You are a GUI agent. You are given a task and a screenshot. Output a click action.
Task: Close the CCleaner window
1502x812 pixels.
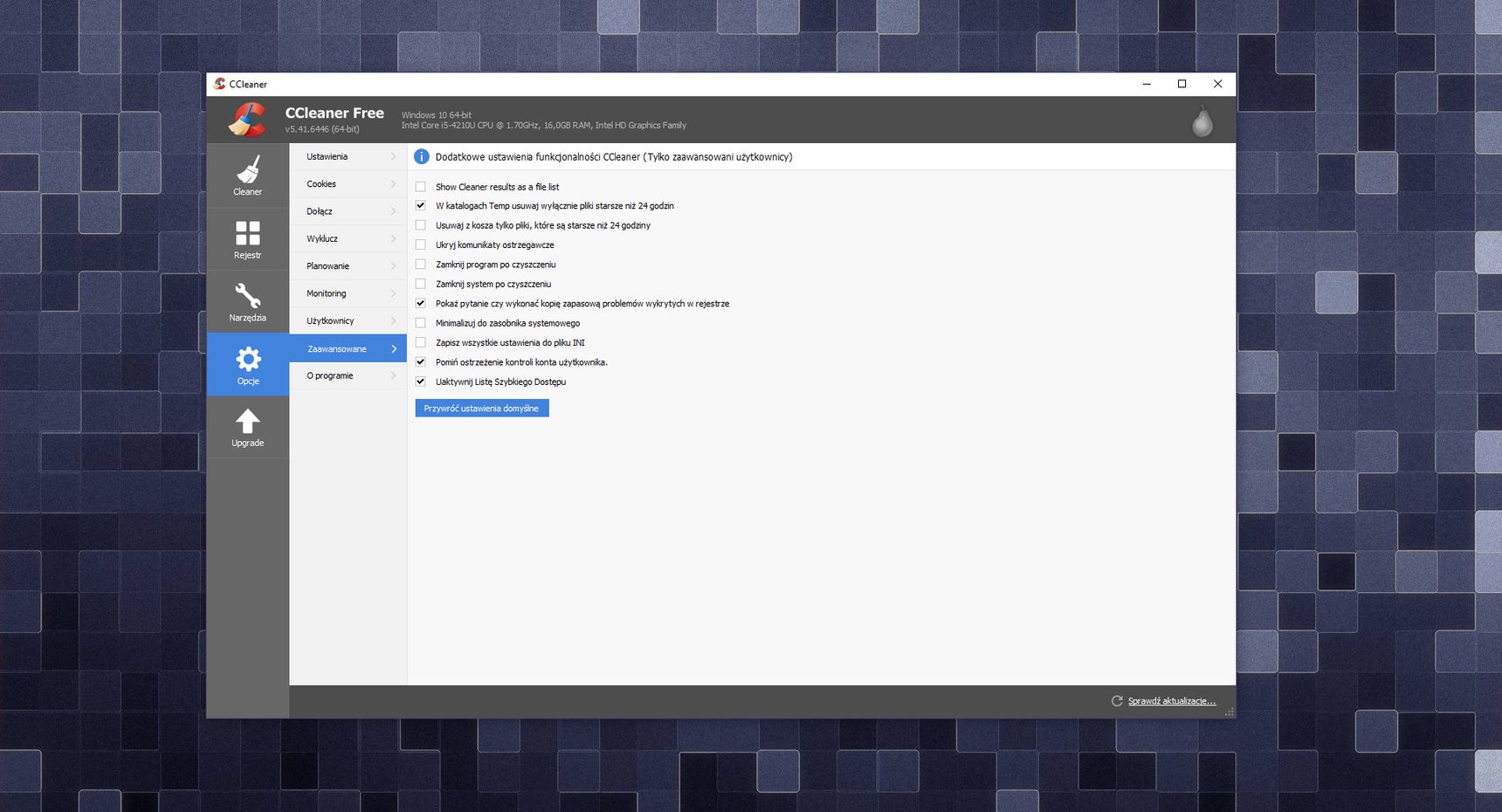coord(1218,84)
